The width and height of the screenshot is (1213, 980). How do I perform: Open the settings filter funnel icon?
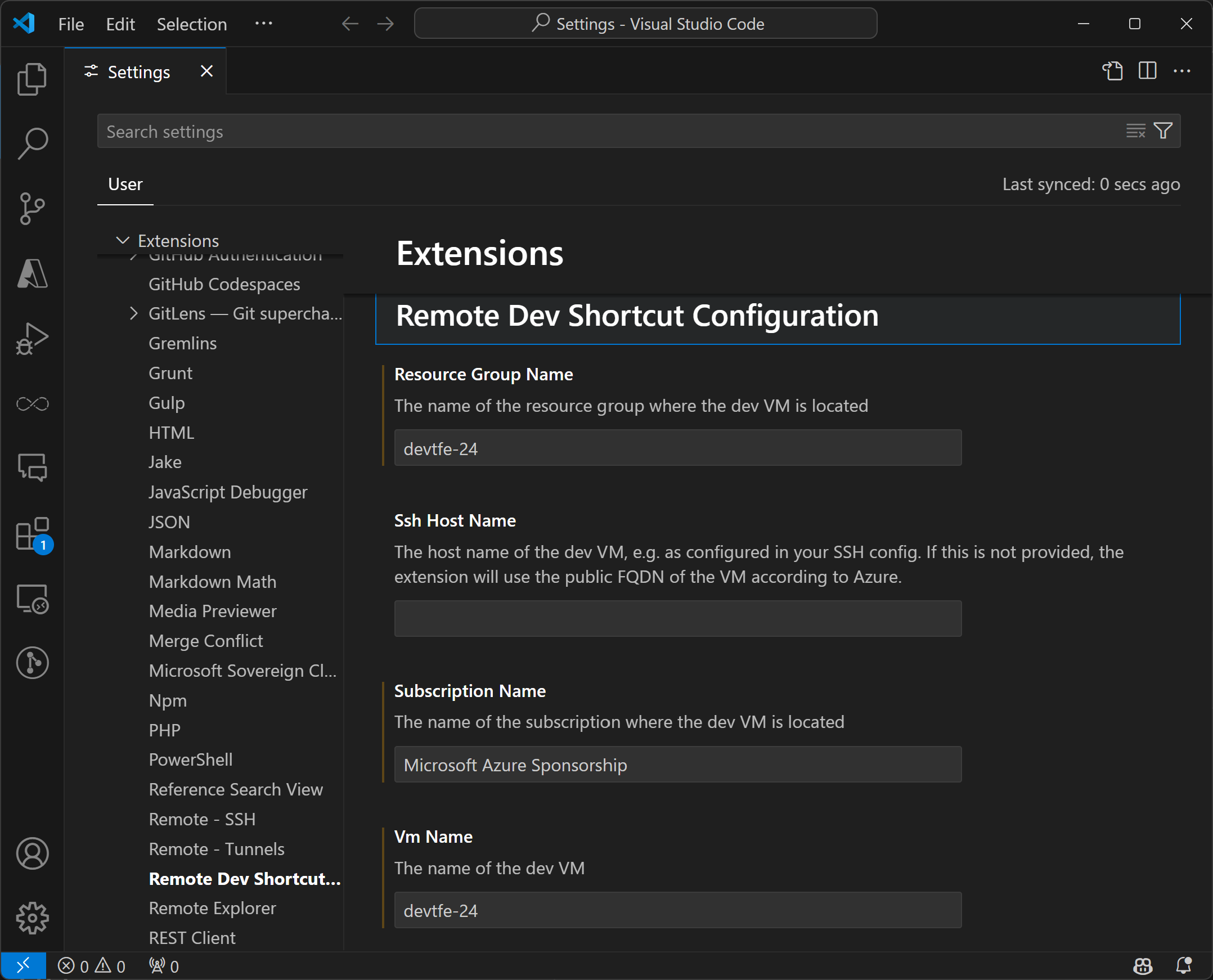[x=1163, y=131]
